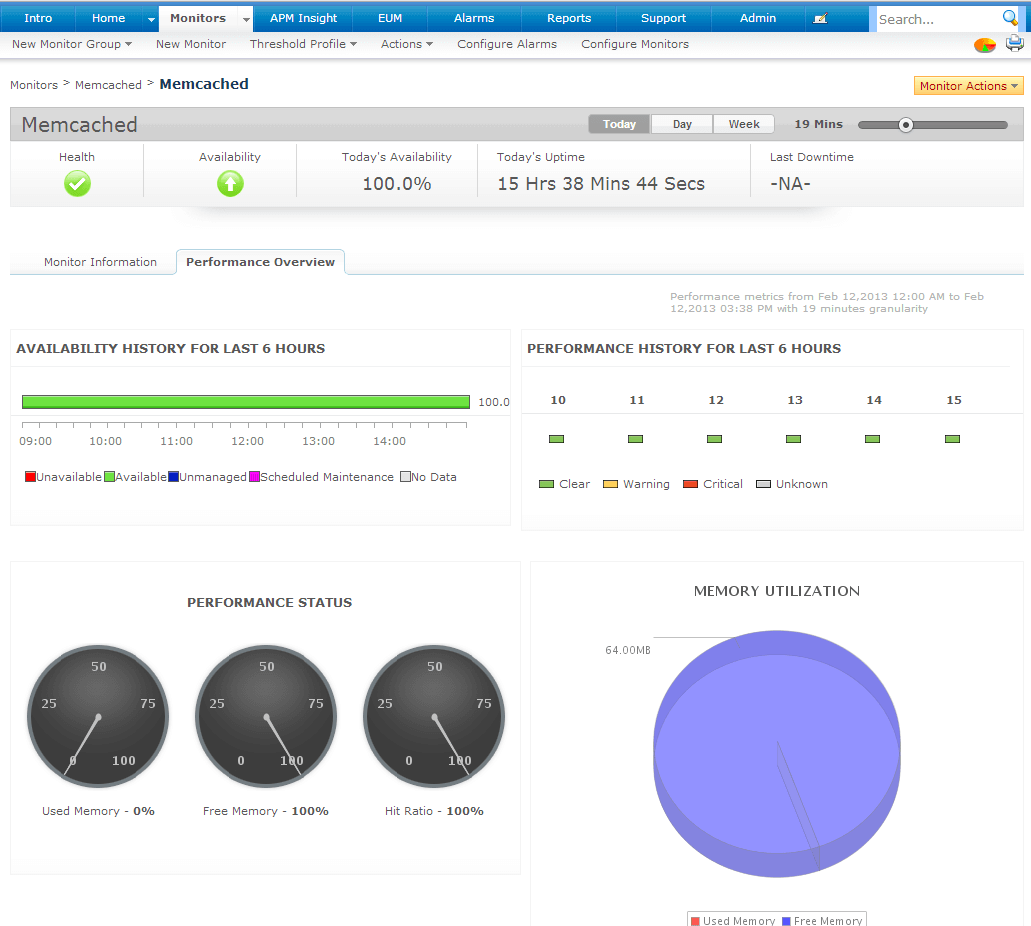The image size is (1031, 926).
Task: Select the Day time range
Action: point(682,124)
